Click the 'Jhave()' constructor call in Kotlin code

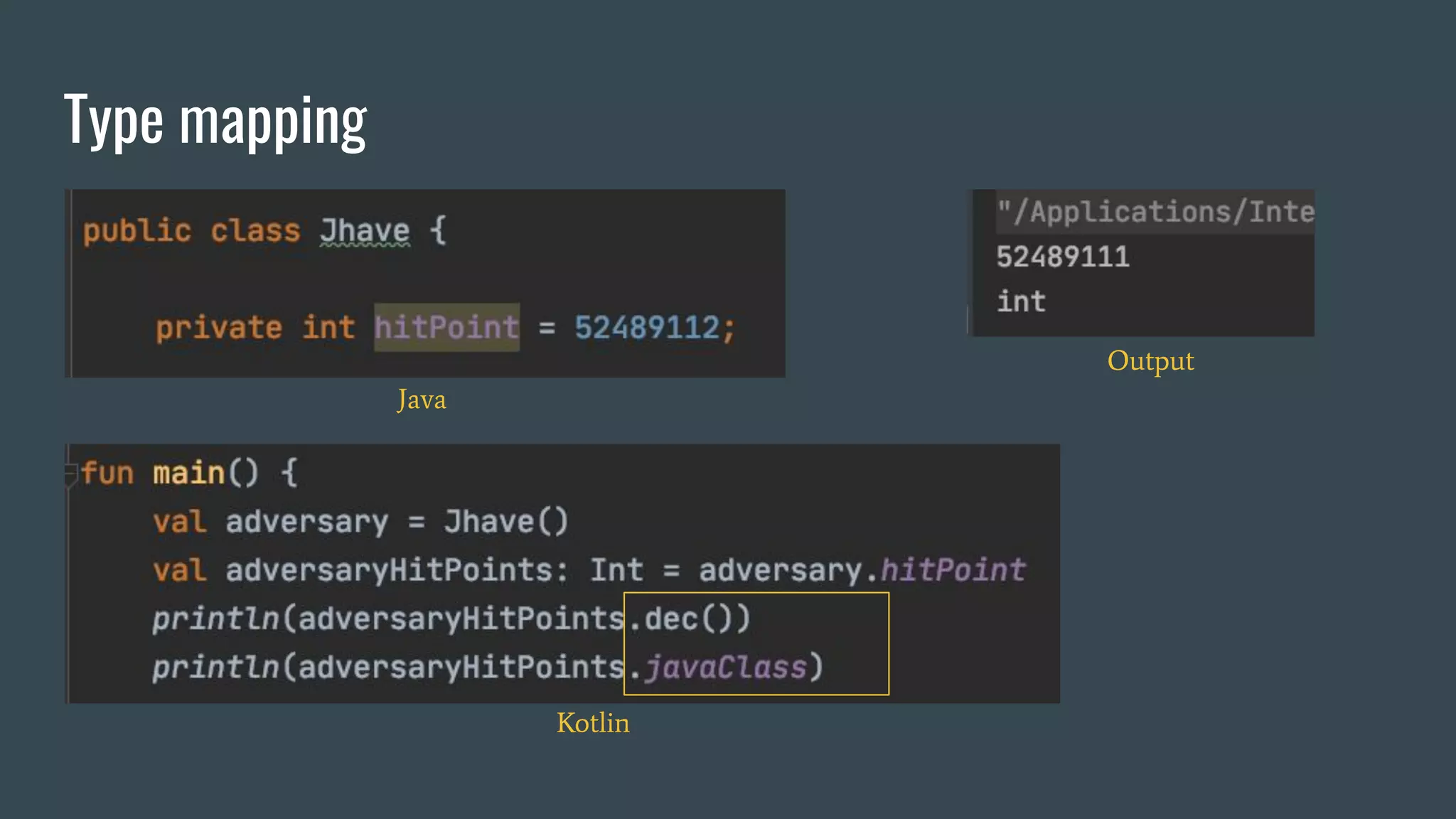click(x=506, y=521)
